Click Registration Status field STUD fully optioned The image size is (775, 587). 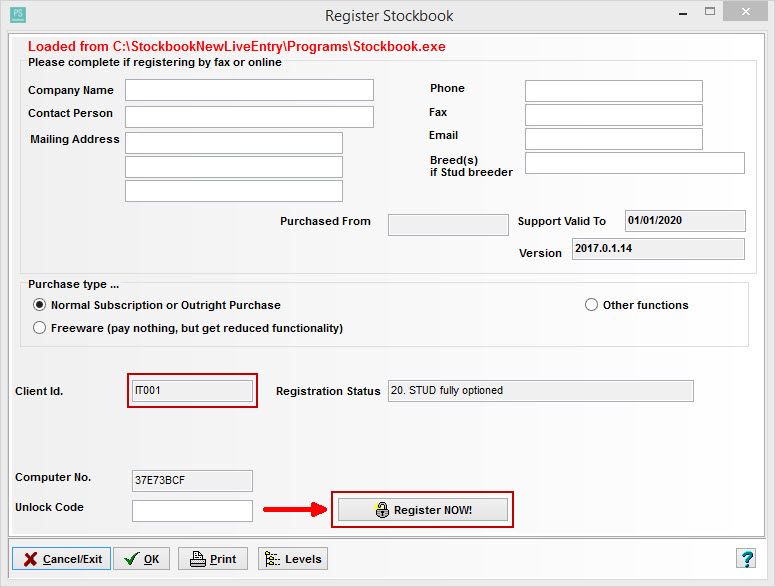pyautogui.click(x=541, y=391)
